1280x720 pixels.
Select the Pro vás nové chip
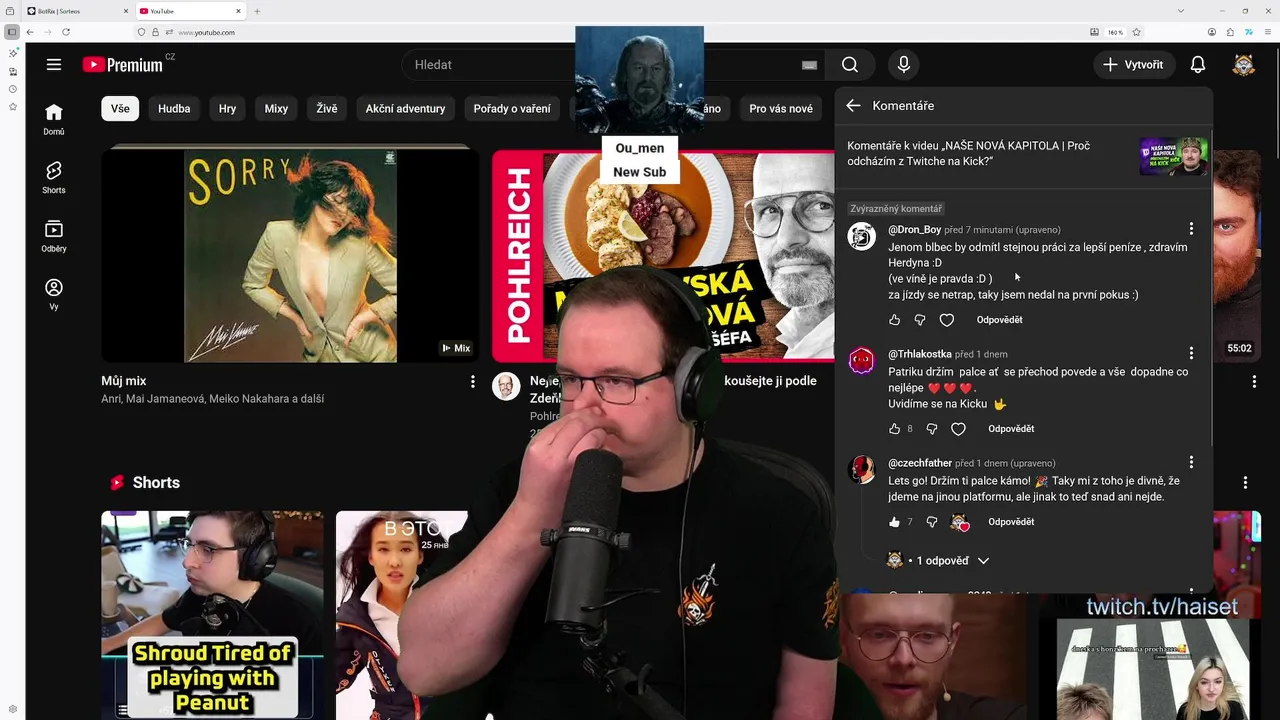coord(781,108)
